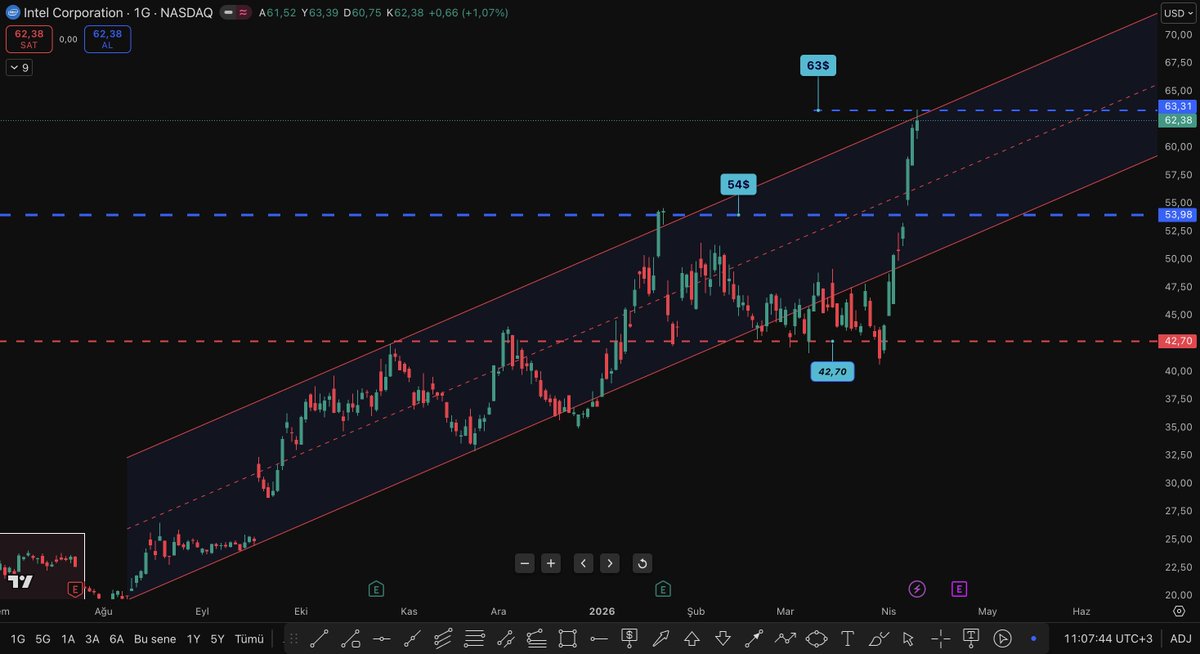Select the 6A time range
The image size is (1200, 654).
pos(117,638)
